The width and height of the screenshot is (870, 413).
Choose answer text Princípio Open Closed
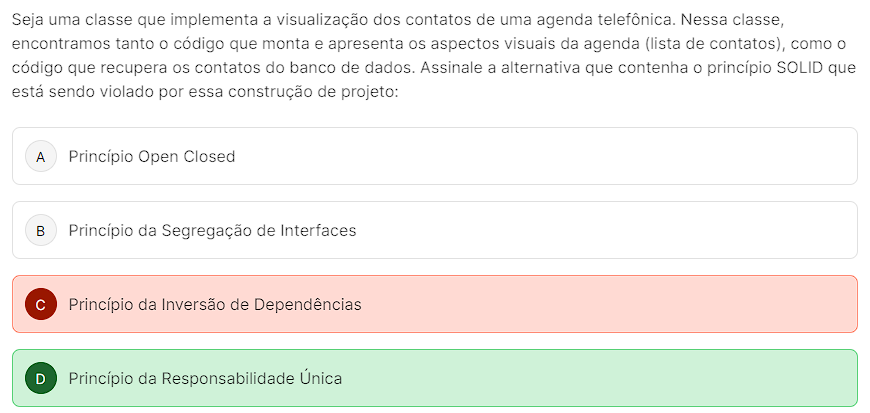152,157
